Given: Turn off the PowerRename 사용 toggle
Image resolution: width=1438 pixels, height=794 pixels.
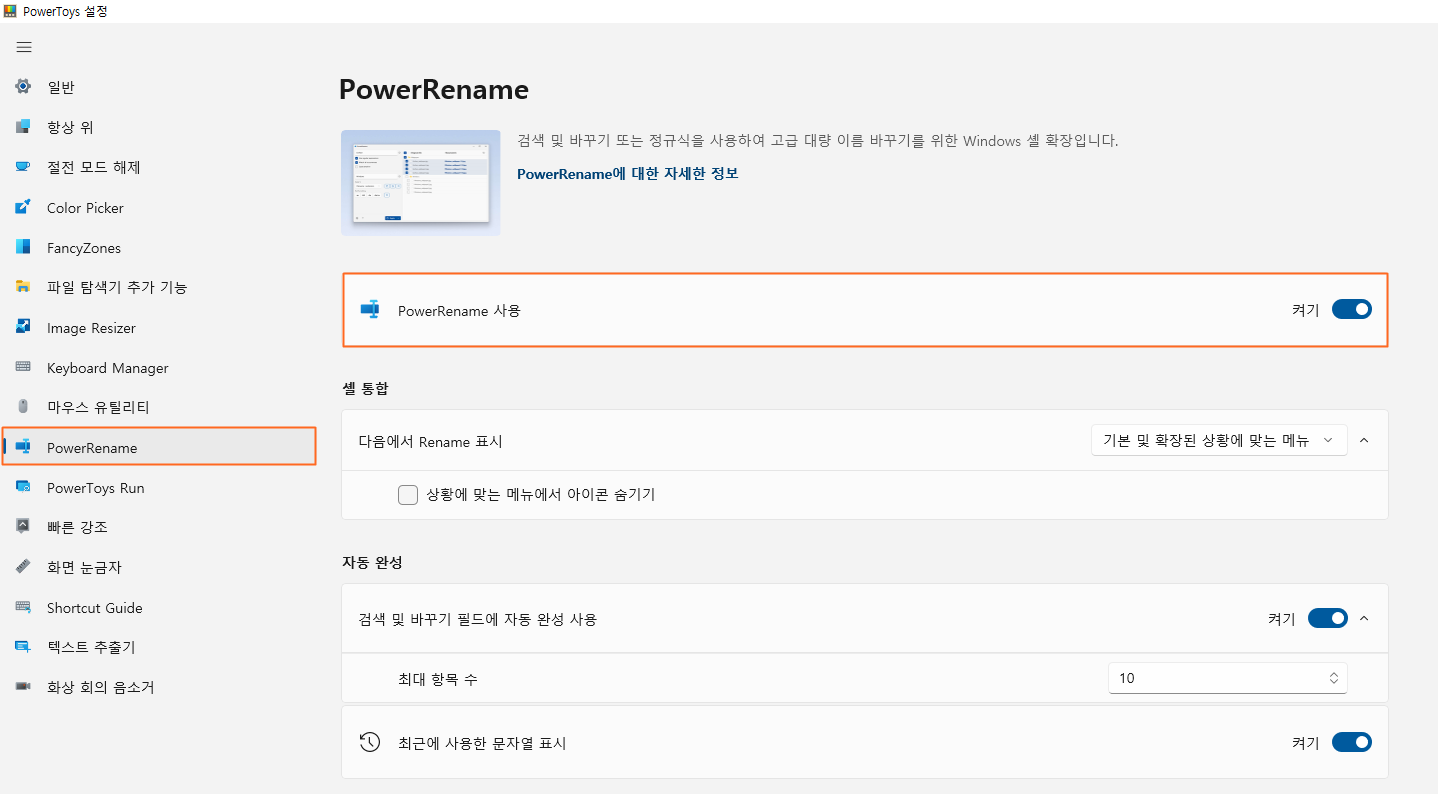Looking at the screenshot, I should point(1351,310).
